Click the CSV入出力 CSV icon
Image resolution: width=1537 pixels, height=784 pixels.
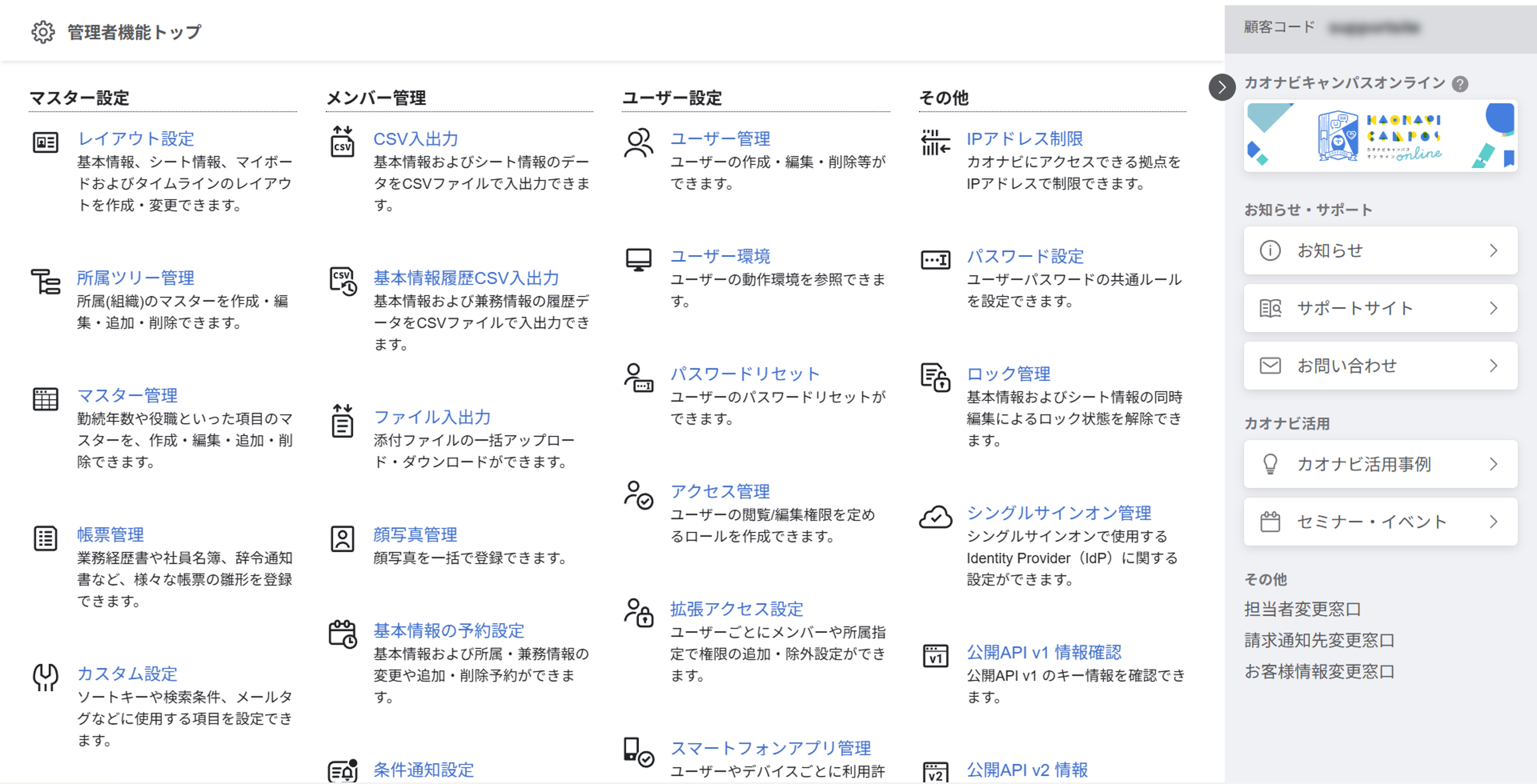pyautogui.click(x=343, y=141)
